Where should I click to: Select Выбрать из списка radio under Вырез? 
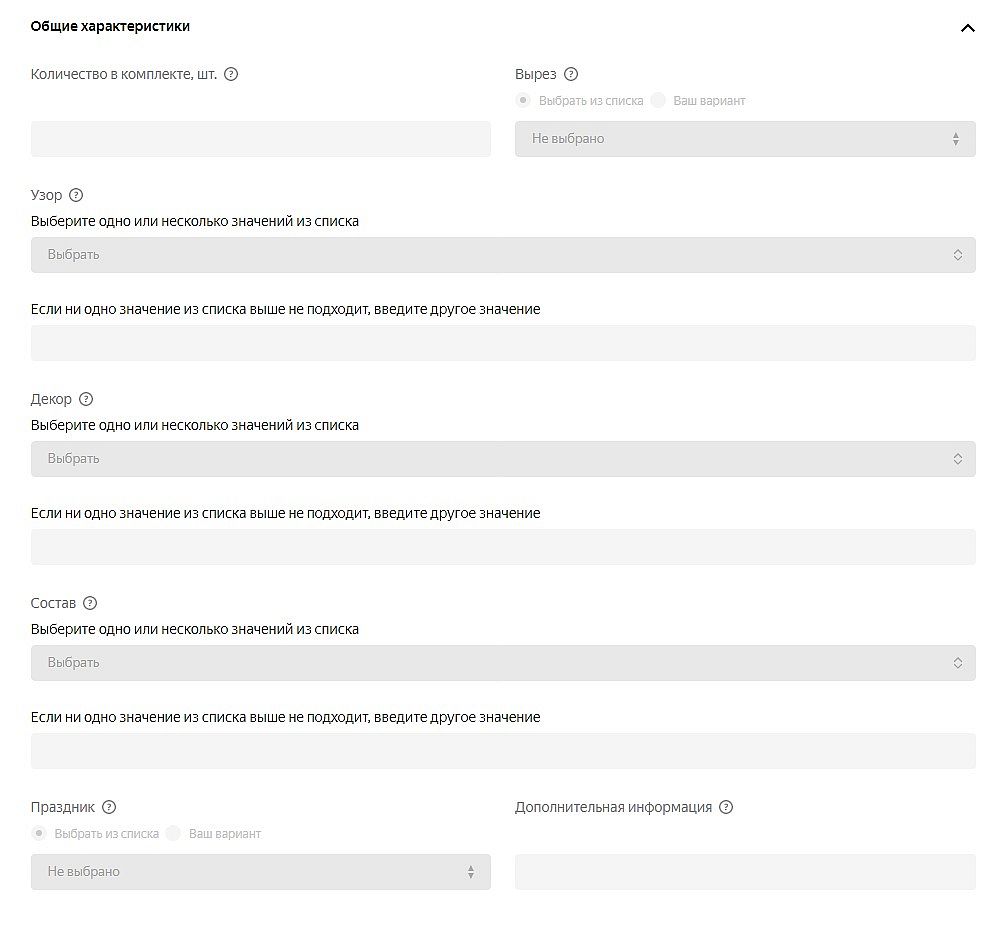523,100
